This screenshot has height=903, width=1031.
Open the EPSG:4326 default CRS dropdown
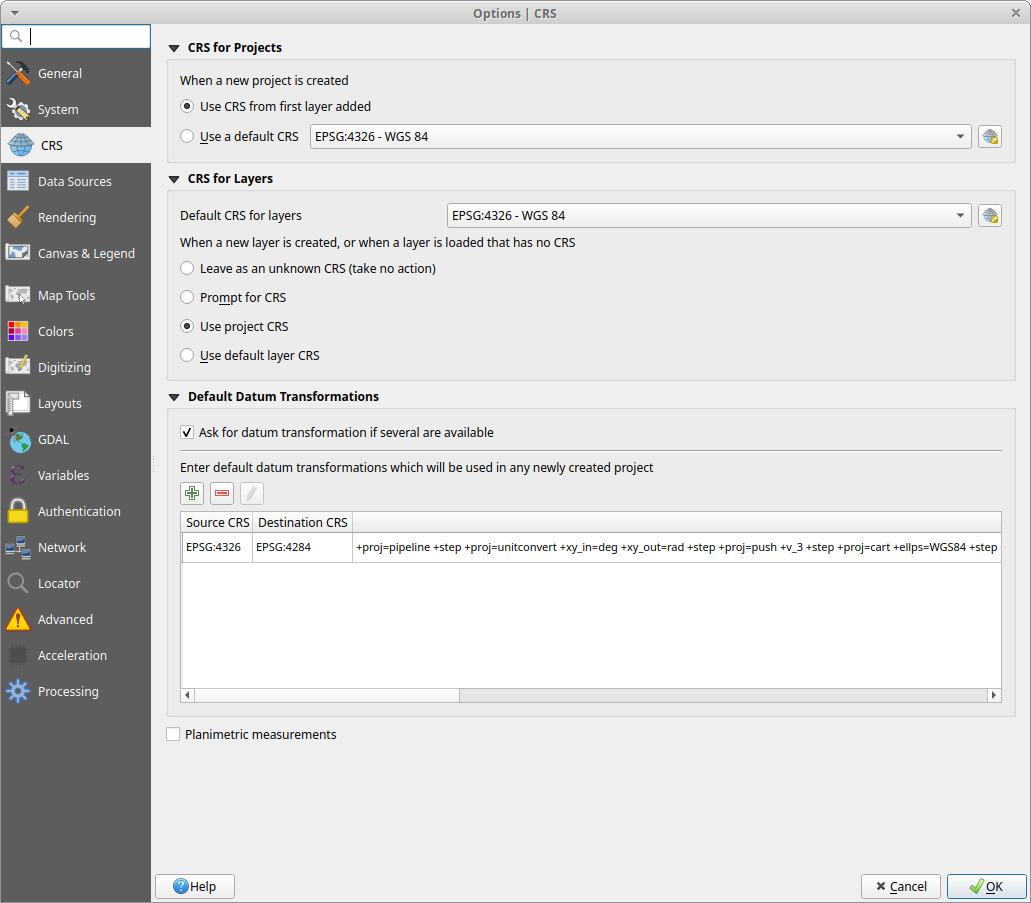(959, 136)
